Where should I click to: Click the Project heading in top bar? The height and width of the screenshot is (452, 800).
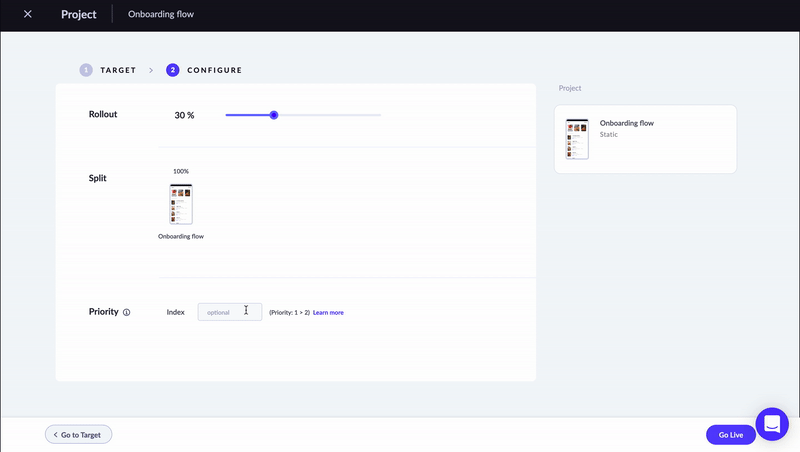tap(79, 15)
